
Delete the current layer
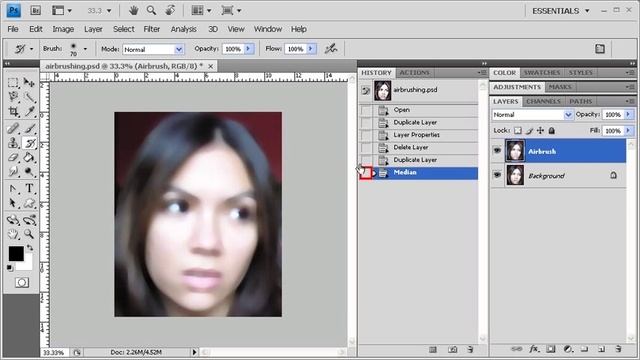(618, 349)
